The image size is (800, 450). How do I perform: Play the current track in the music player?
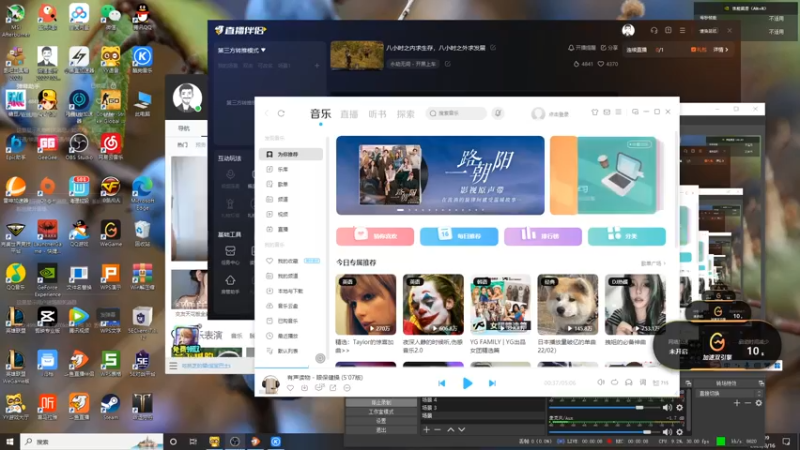click(467, 383)
